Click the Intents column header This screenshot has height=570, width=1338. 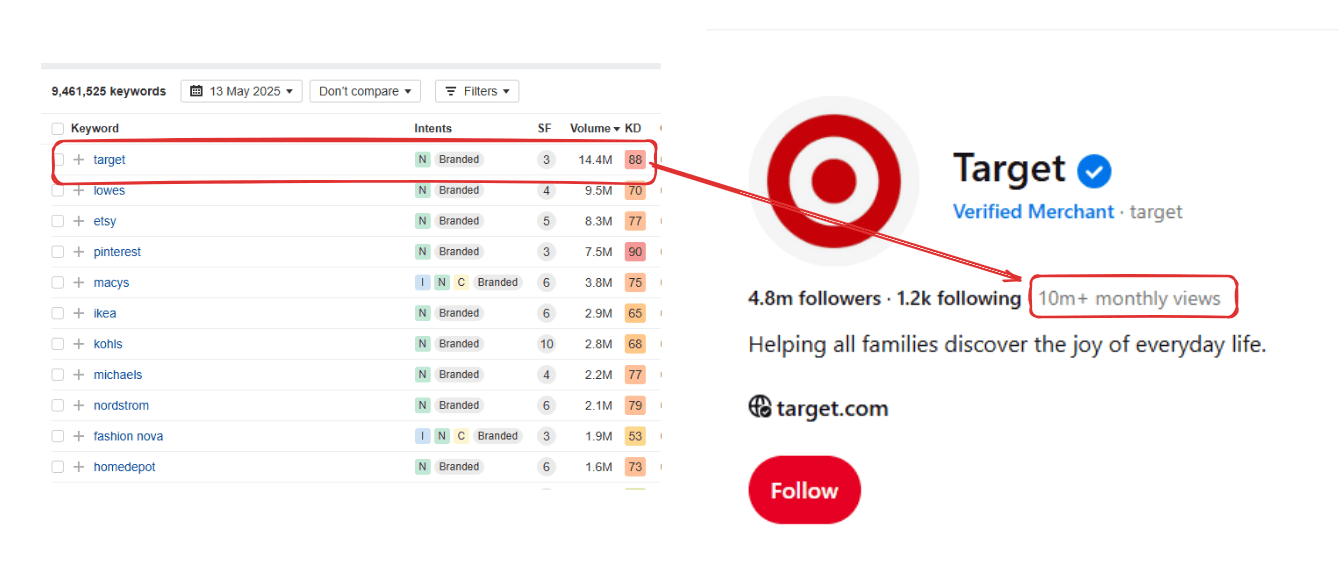tap(433, 128)
